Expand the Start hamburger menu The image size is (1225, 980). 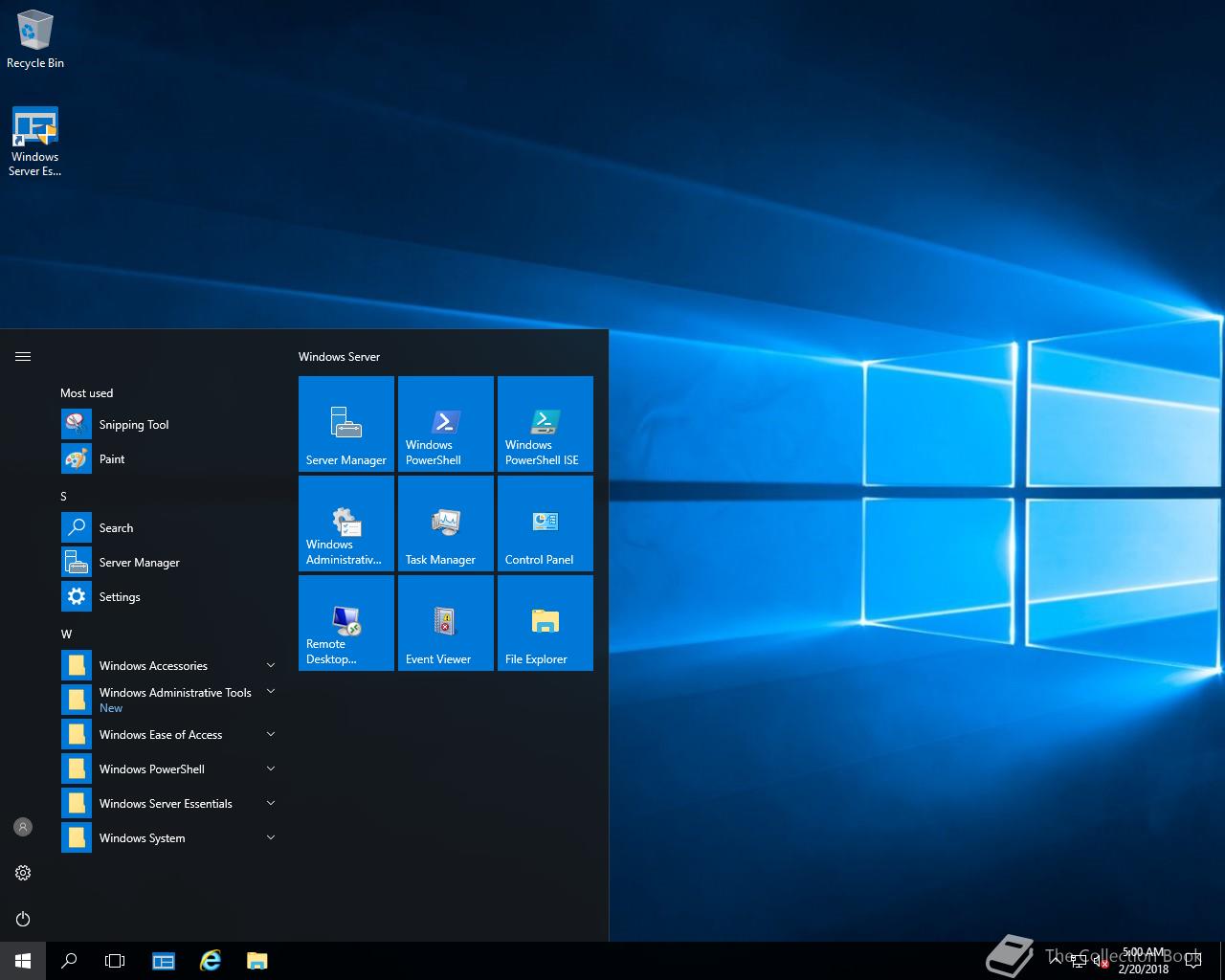pos(23,357)
